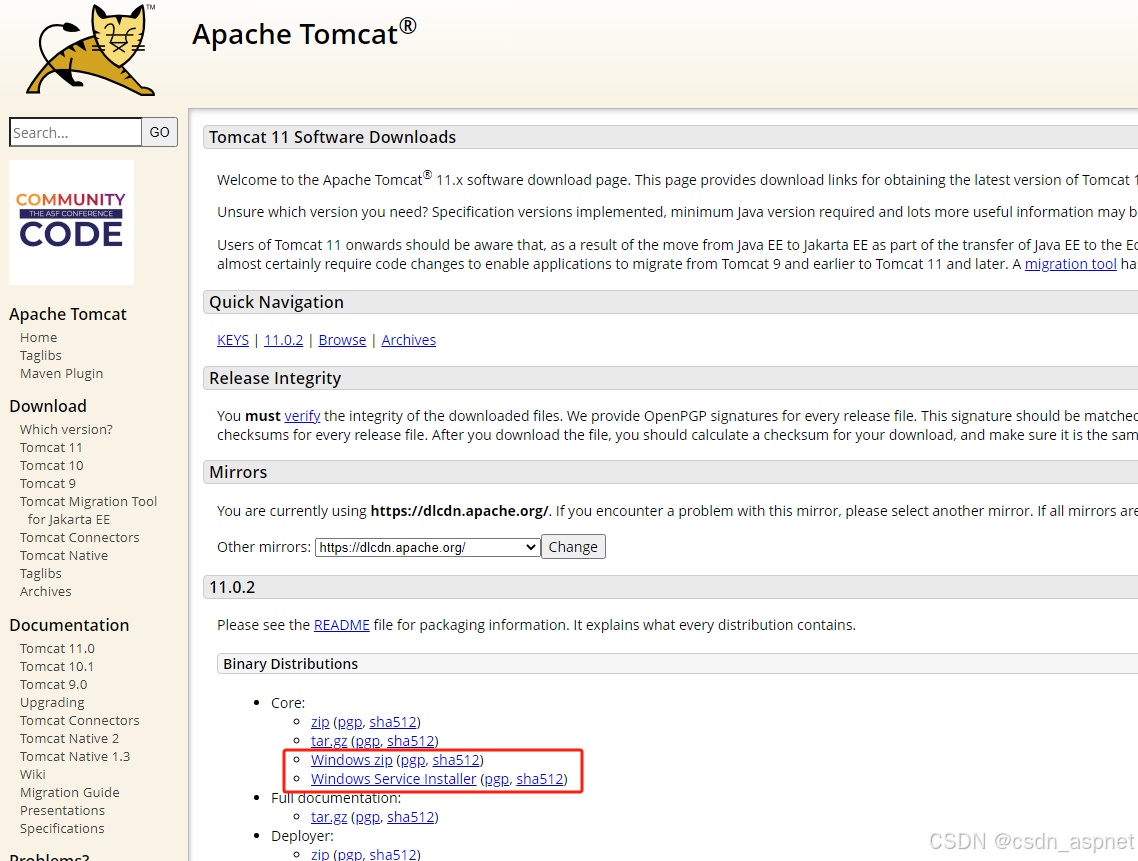The width and height of the screenshot is (1138, 861).
Task: Click the "Mirrors" section heading
Action: [x=238, y=473]
